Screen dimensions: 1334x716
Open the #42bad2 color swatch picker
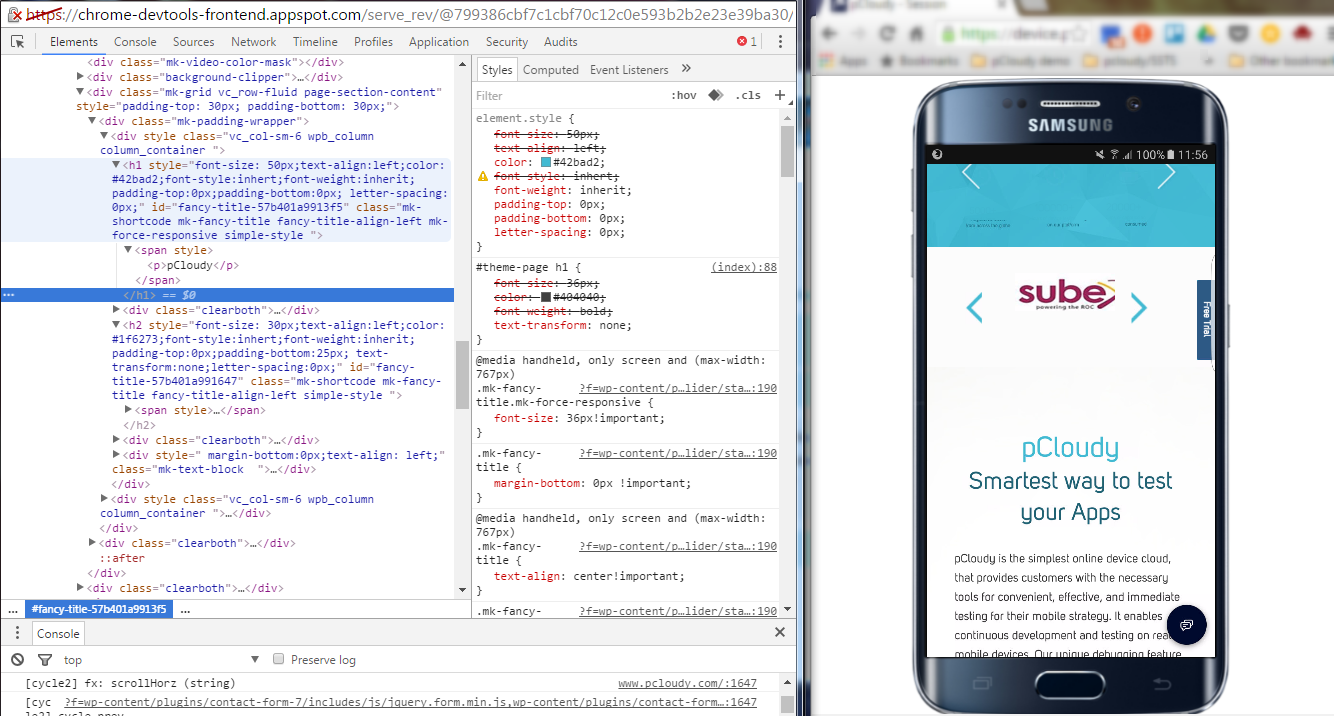(545, 162)
